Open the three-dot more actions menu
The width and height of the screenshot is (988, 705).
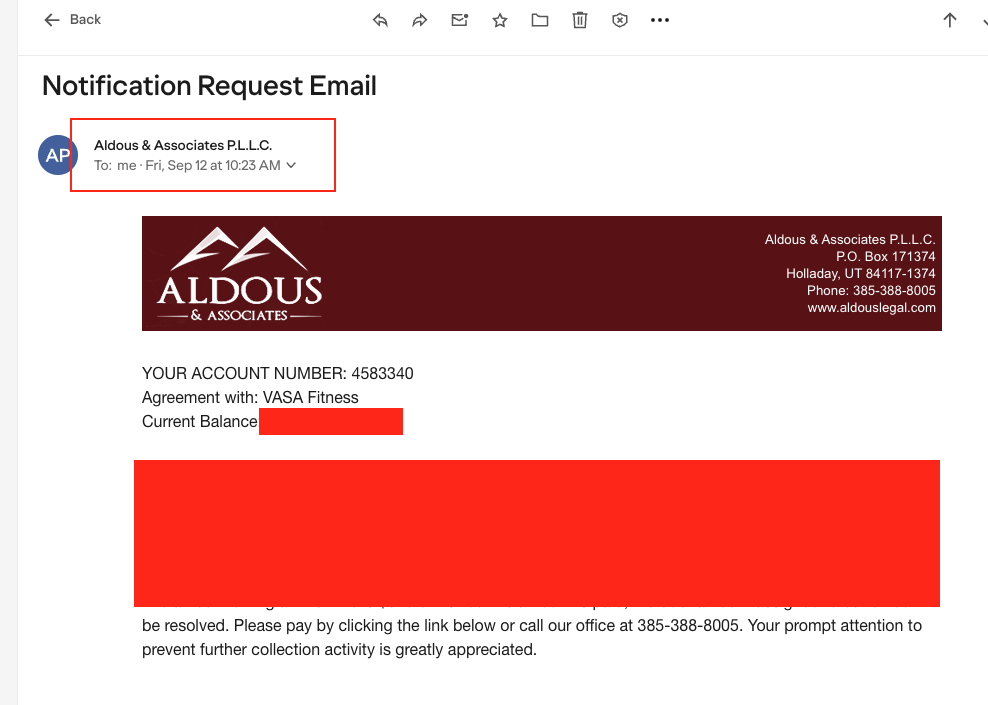click(x=659, y=20)
